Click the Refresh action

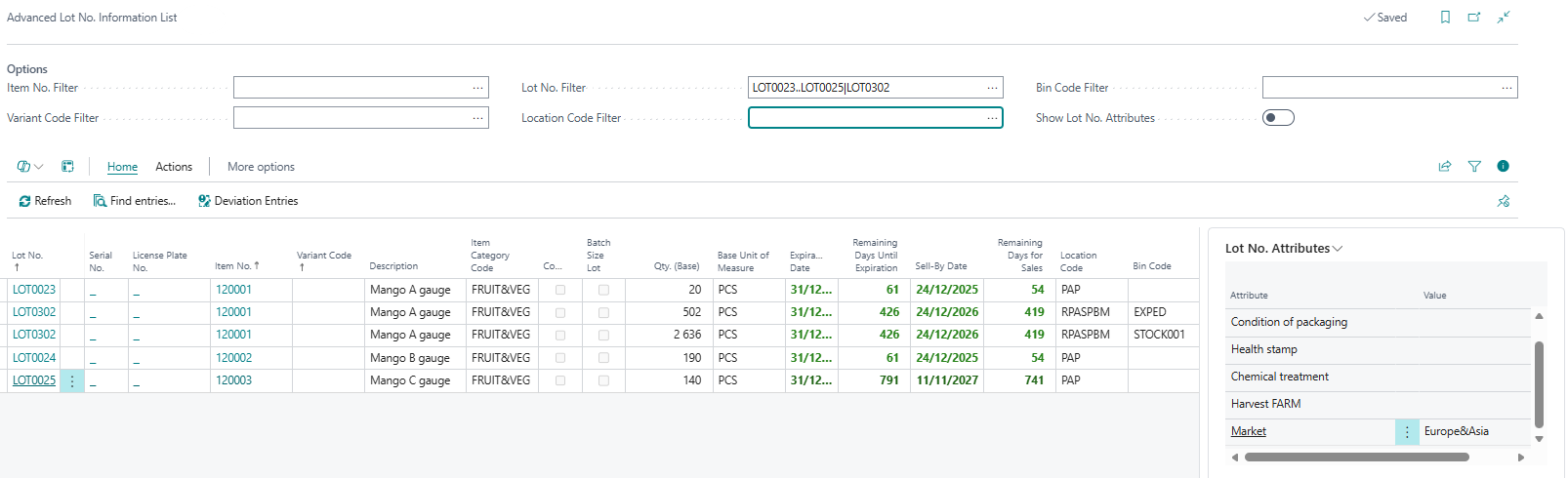pyautogui.click(x=45, y=201)
